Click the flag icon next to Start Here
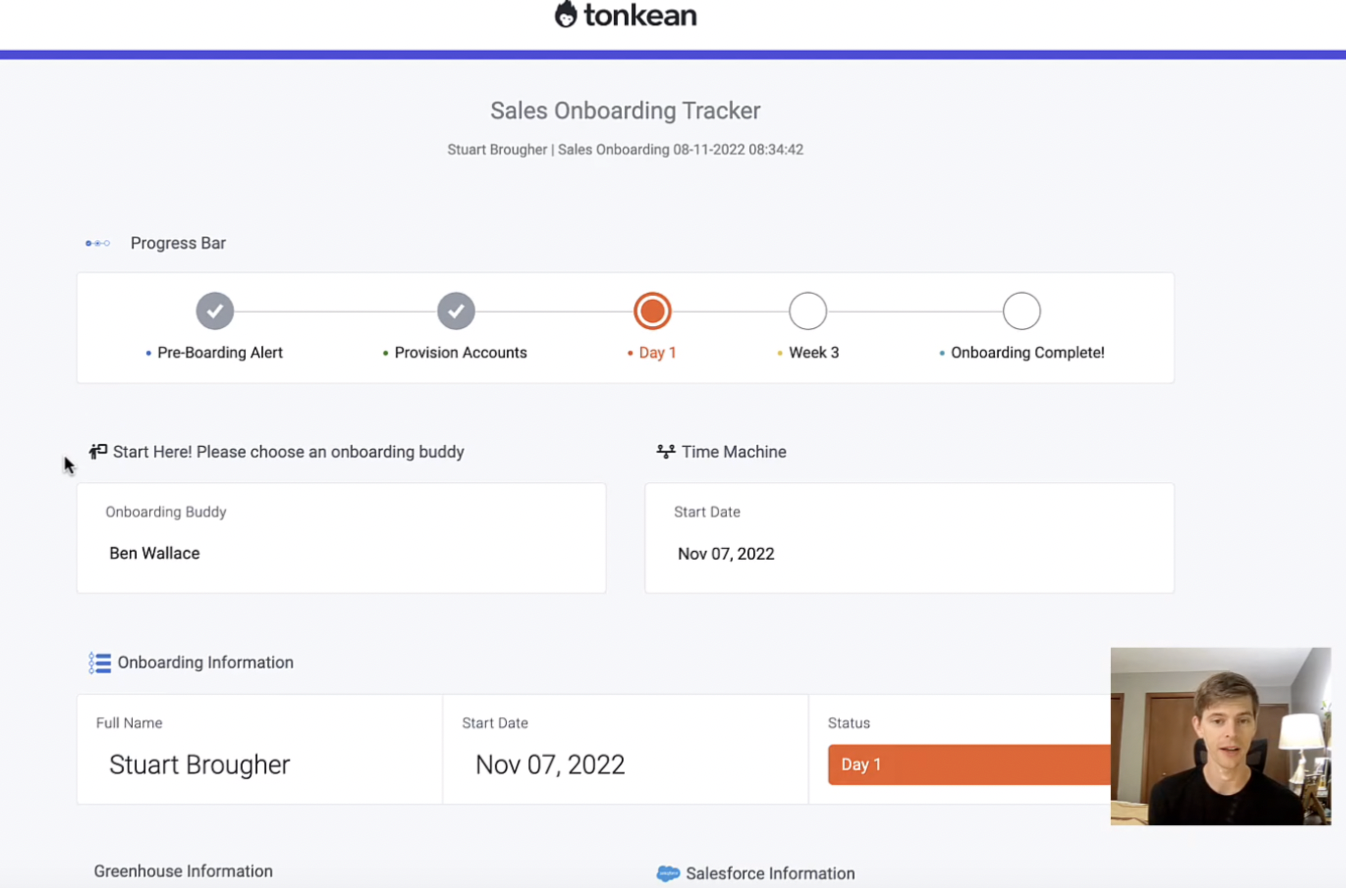This screenshot has height=888, width=1346. point(97,451)
